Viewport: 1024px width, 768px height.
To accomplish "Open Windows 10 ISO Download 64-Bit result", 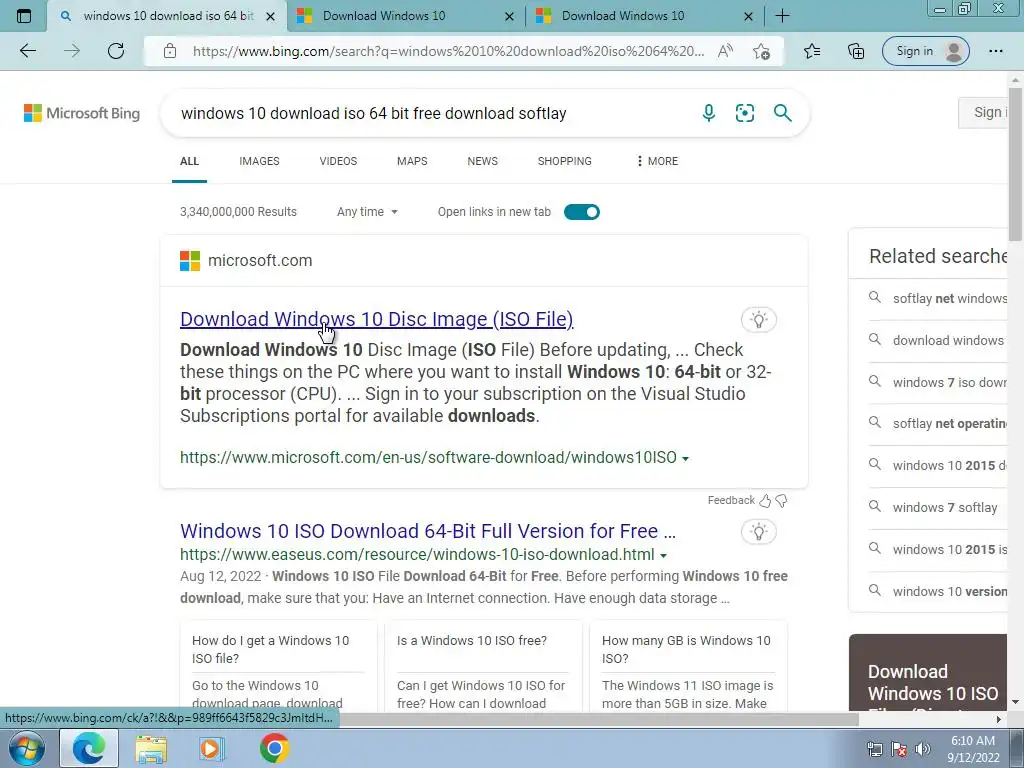I will click(x=428, y=531).
